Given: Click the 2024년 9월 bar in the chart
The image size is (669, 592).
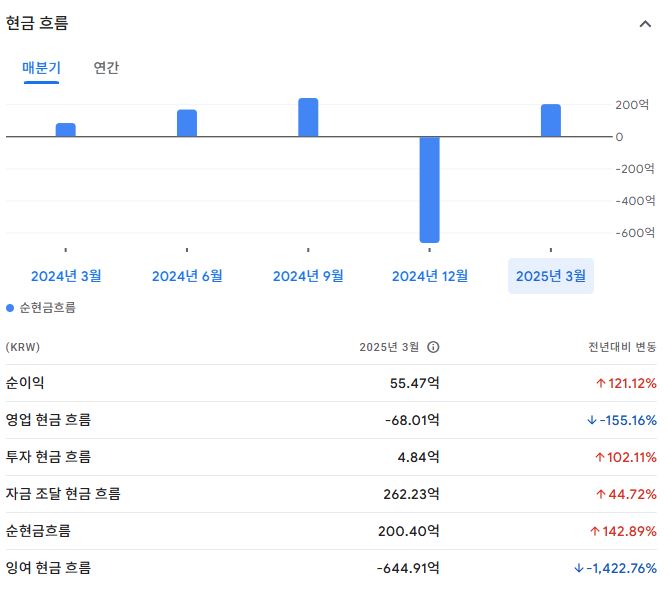Looking at the screenshot, I should pyautogui.click(x=308, y=117).
